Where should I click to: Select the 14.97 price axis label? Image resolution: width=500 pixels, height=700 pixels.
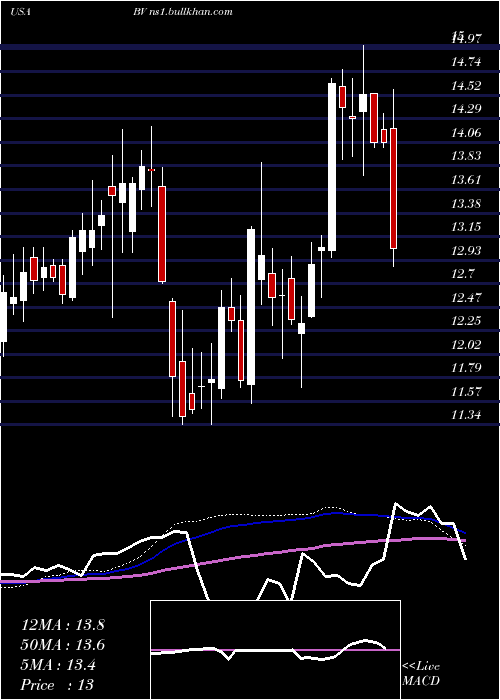466,38
